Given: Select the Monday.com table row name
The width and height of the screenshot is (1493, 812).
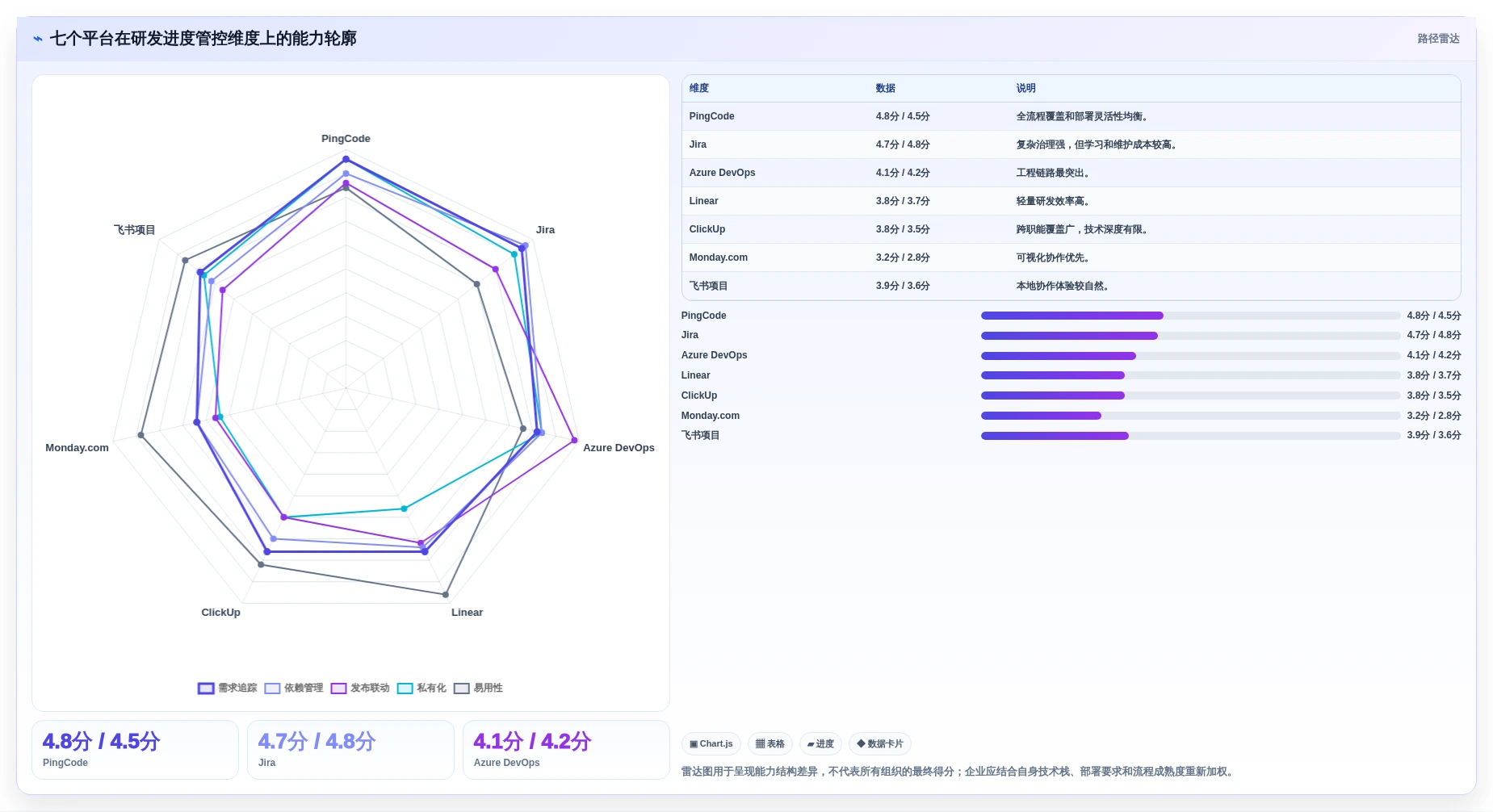Looking at the screenshot, I should click(x=718, y=257).
